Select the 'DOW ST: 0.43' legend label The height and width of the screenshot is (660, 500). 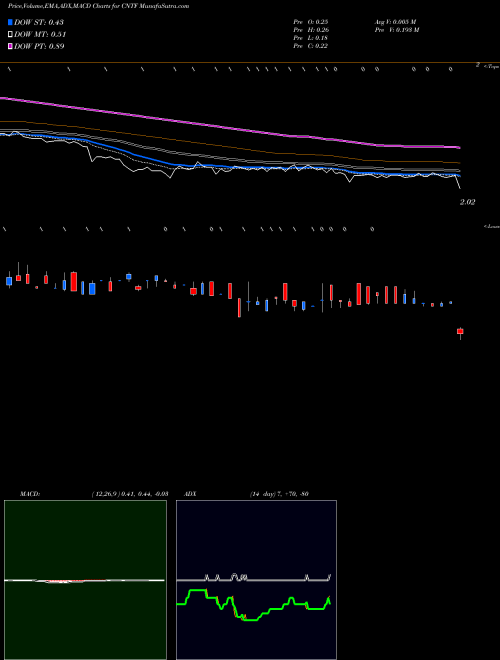coord(39,22)
